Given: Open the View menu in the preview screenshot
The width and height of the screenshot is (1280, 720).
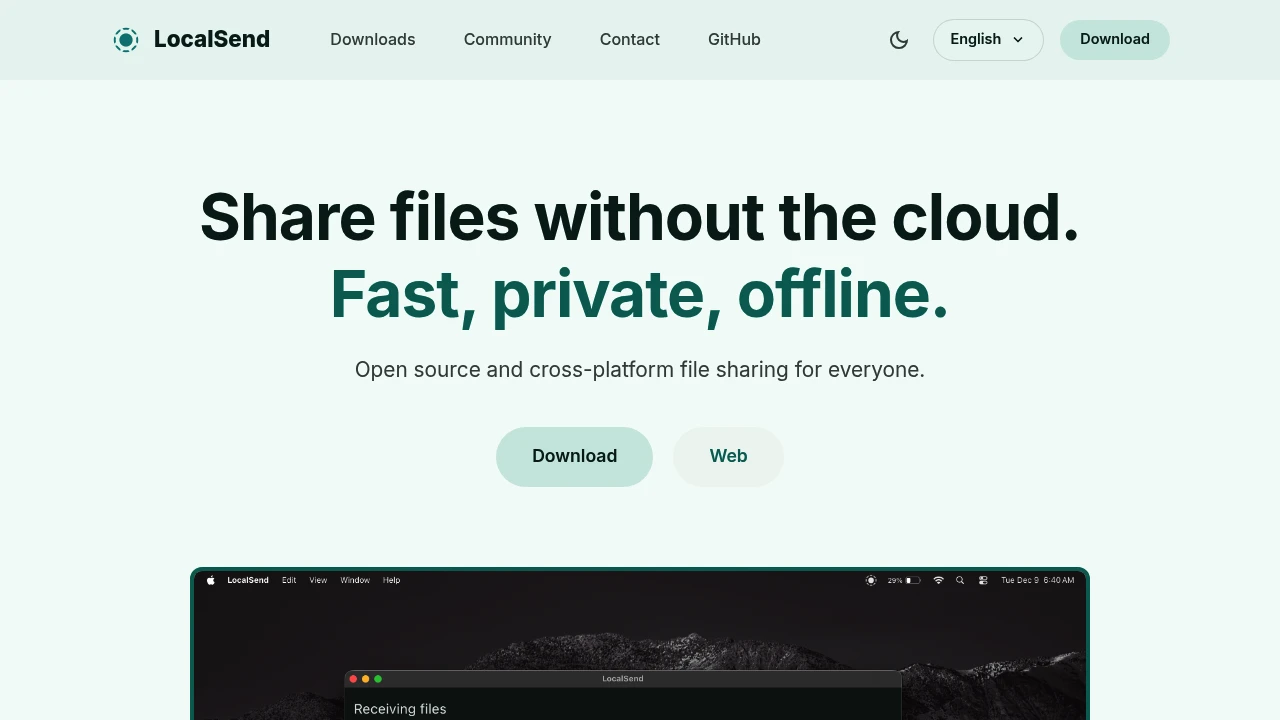Looking at the screenshot, I should tap(318, 580).
